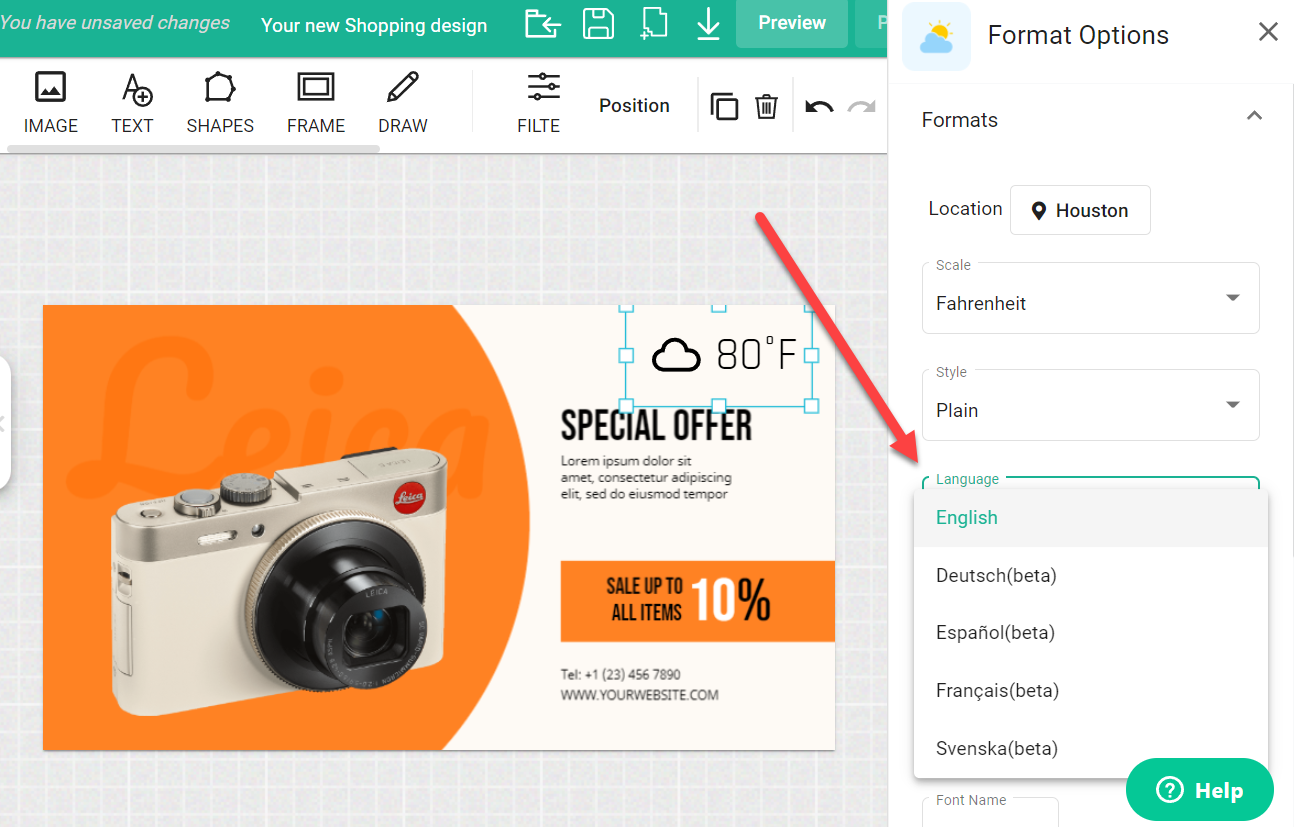Viewport: 1294px width, 827px height.
Task: Select Svenska(beta) language
Action: coord(1091,748)
